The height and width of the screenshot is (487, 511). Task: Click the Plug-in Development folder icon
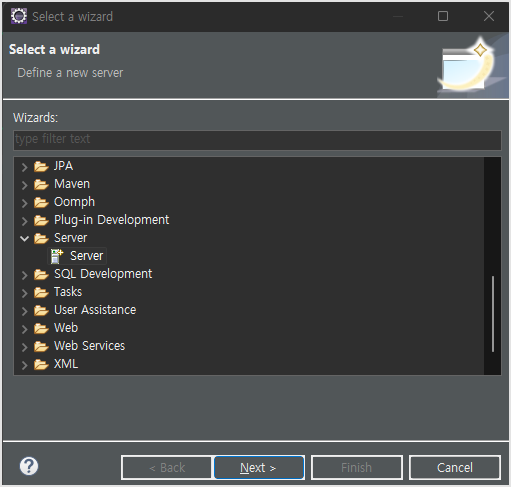(x=41, y=220)
